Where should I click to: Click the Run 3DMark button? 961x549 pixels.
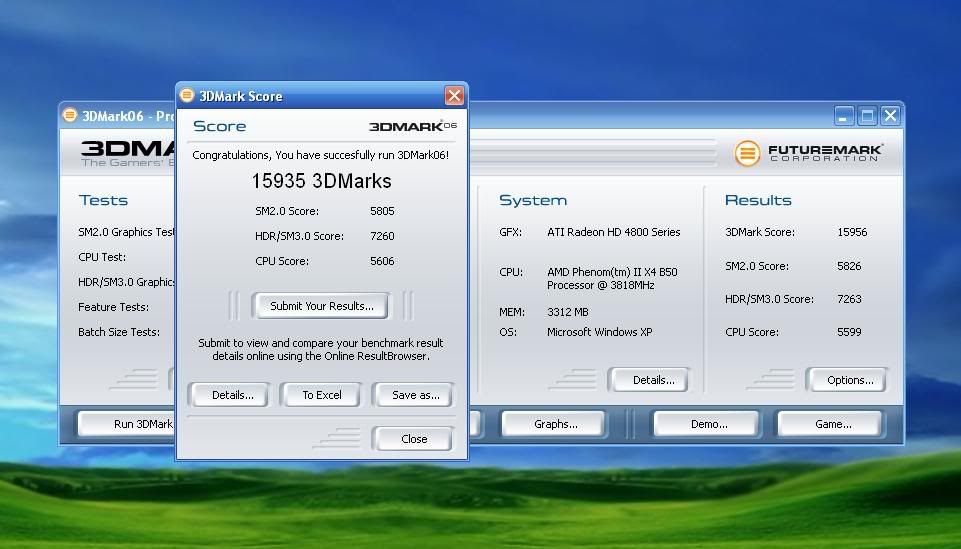point(127,424)
